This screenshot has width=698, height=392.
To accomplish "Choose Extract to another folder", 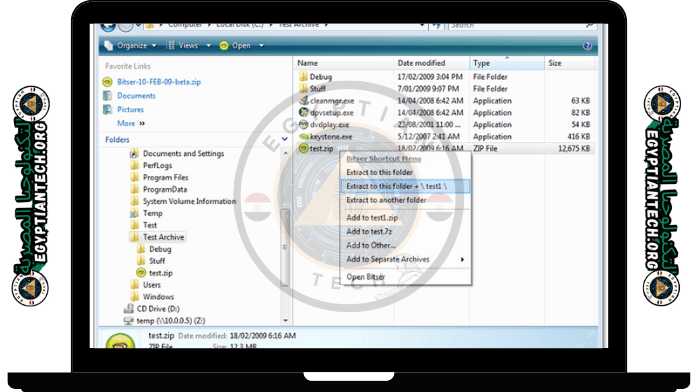I will click(x=386, y=200).
